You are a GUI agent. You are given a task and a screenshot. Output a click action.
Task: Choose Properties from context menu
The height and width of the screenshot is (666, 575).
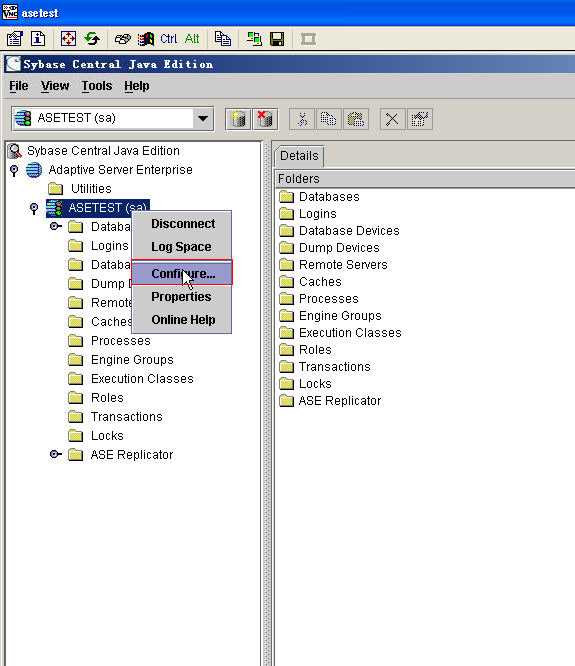tap(182, 296)
